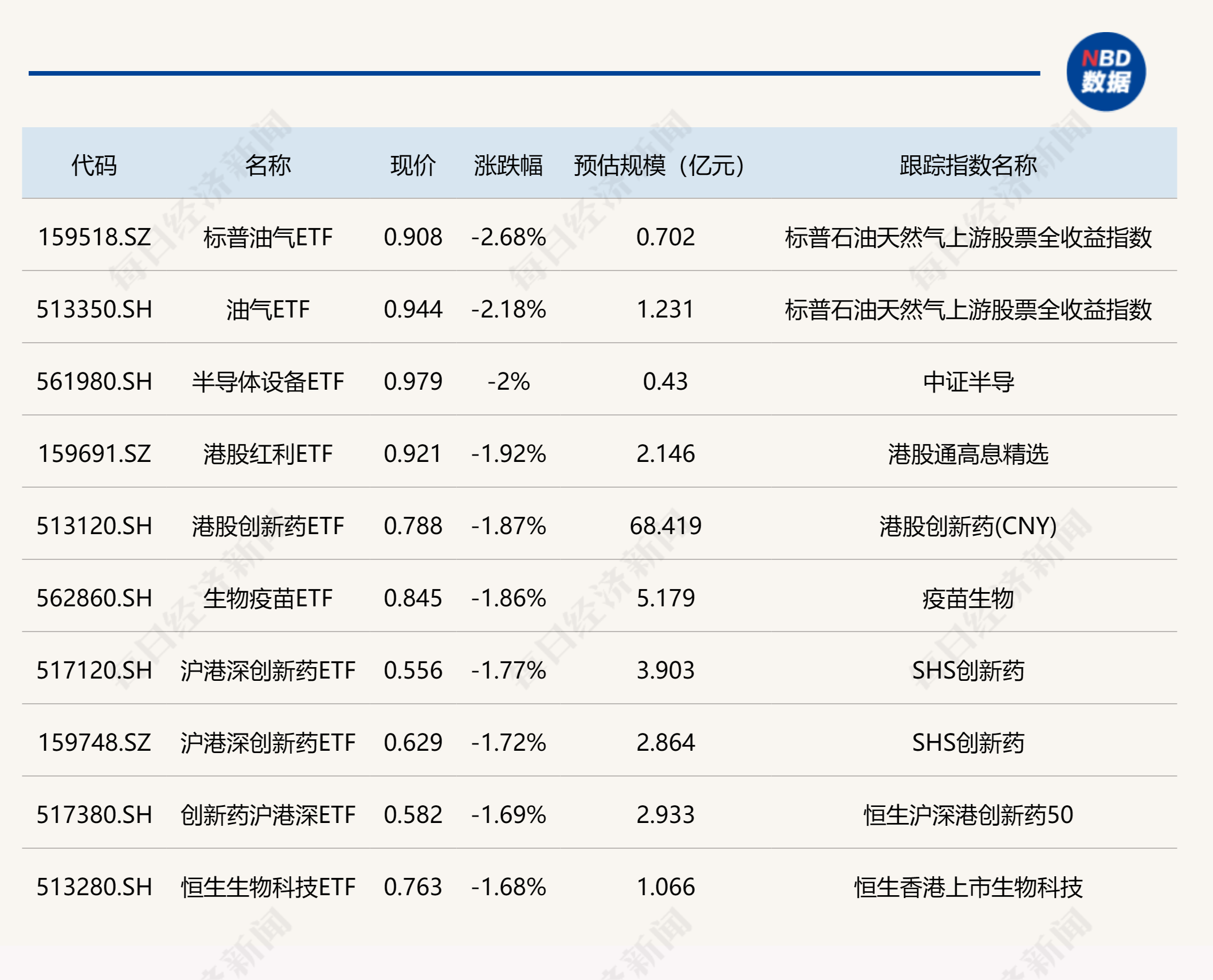
Task: Click the scale value 68.419
Action: click(666, 526)
